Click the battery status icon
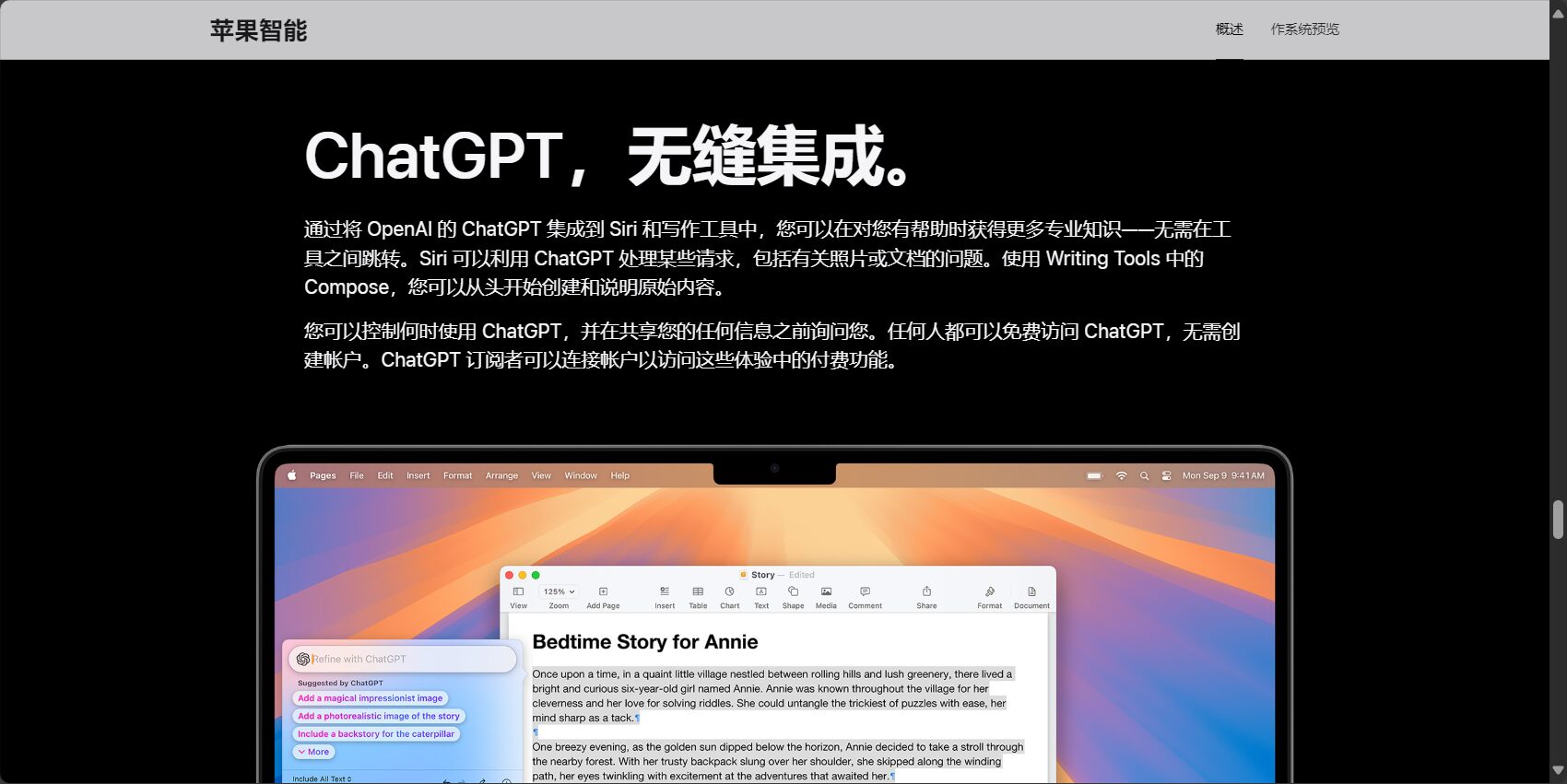Image resolution: width=1567 pixels, height=784 pixels. [1094, 476]
